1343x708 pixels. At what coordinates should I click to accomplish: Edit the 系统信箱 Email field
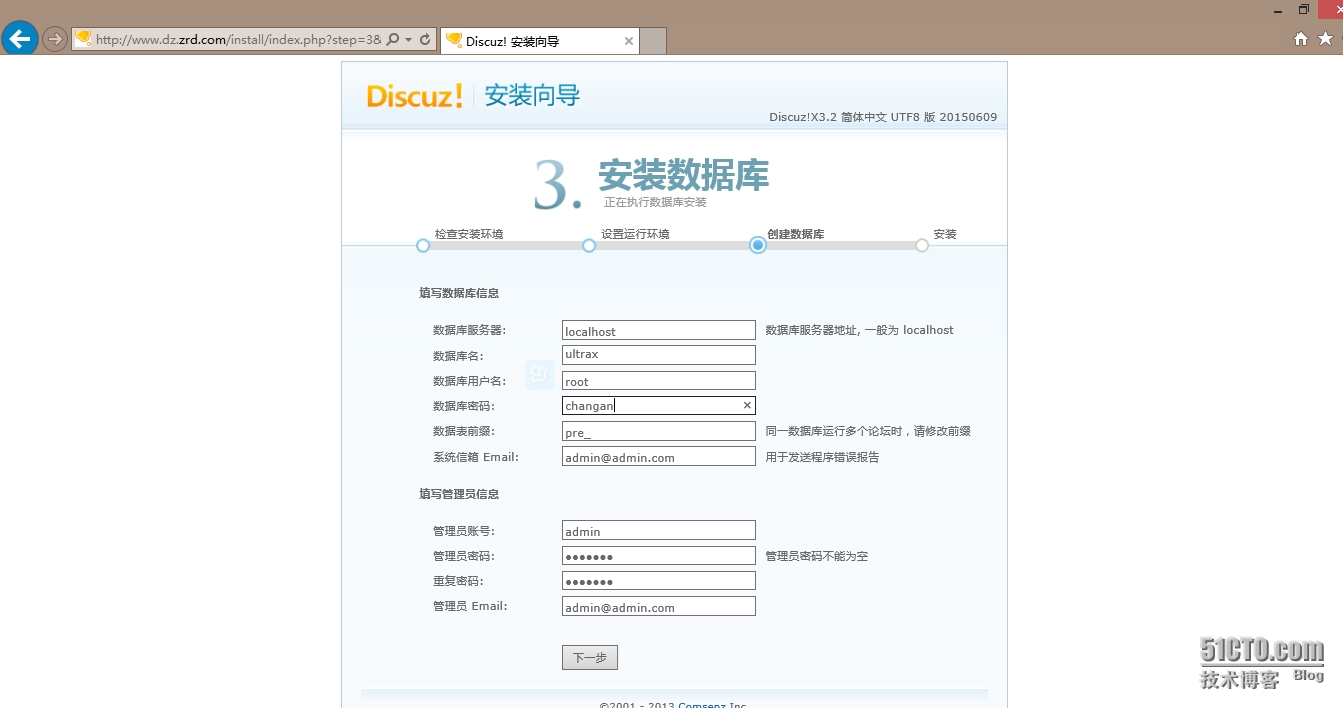coord(659,456)
